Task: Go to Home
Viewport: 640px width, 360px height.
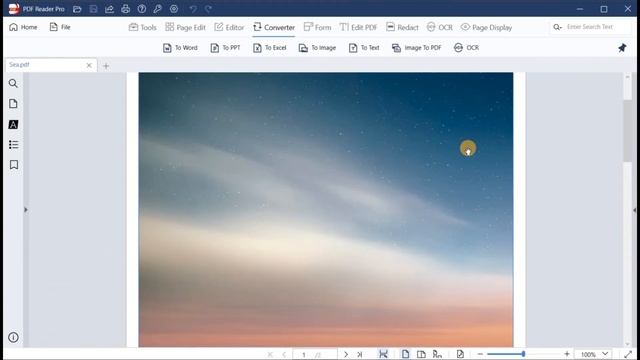Action: (x=23, y=27)
